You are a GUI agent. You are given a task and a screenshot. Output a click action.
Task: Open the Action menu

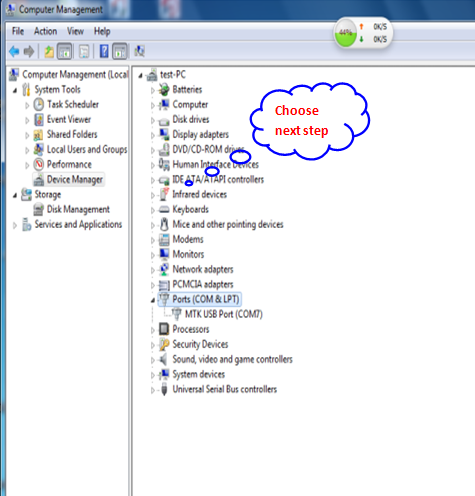tap(45, 31)
